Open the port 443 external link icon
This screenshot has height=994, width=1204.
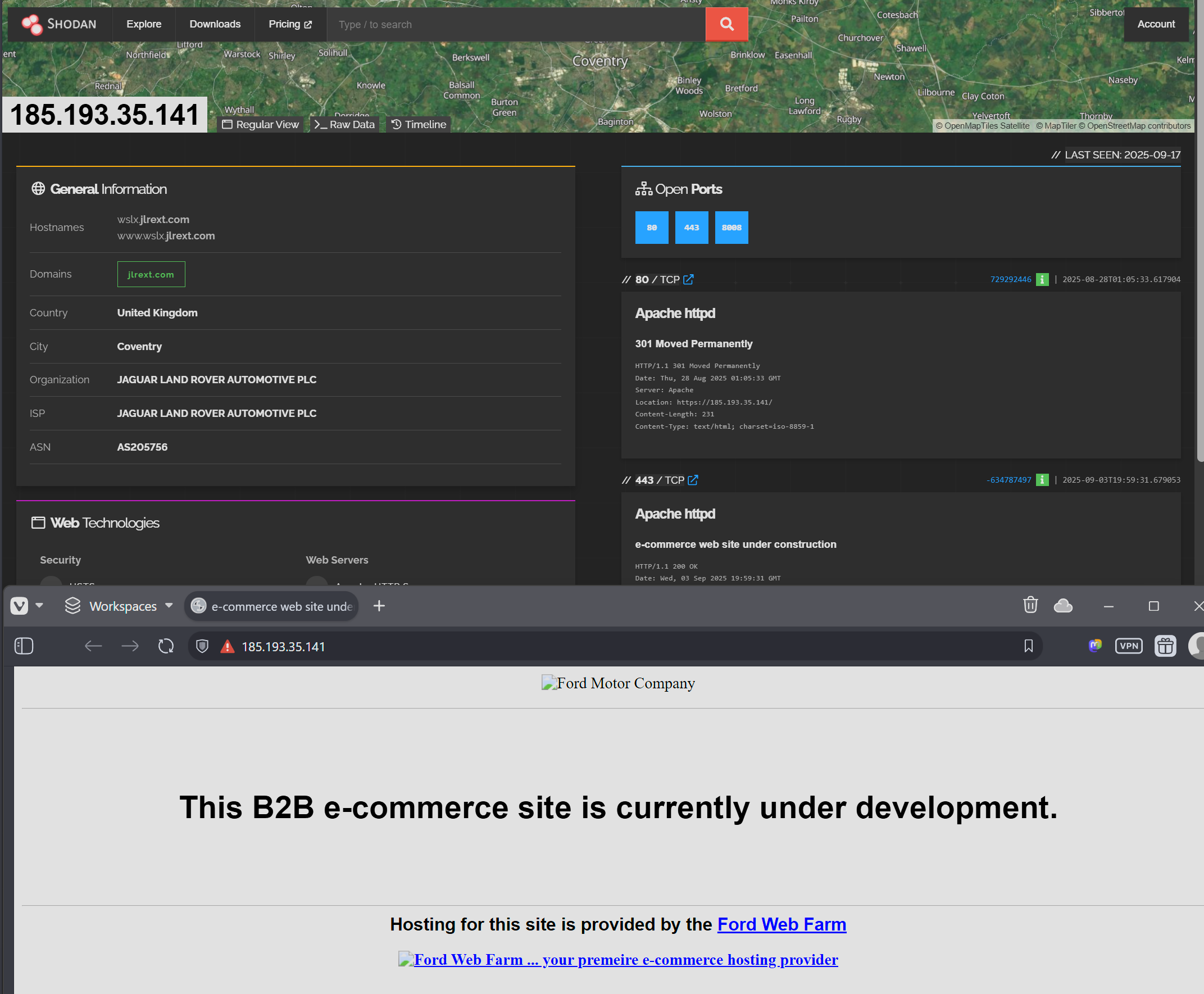click(x=693, y=480)
